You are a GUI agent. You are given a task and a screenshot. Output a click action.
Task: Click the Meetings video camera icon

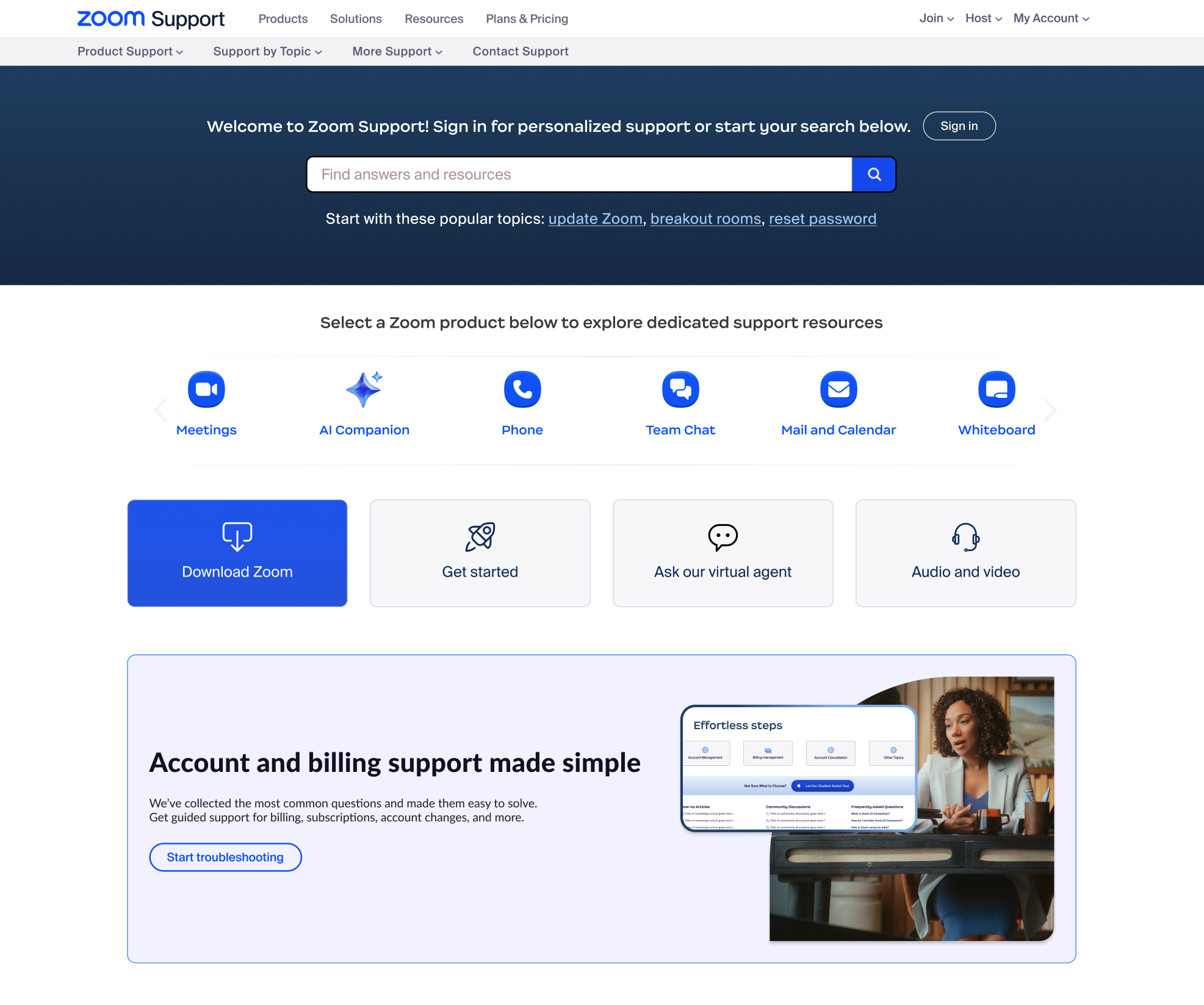[206, 389]
